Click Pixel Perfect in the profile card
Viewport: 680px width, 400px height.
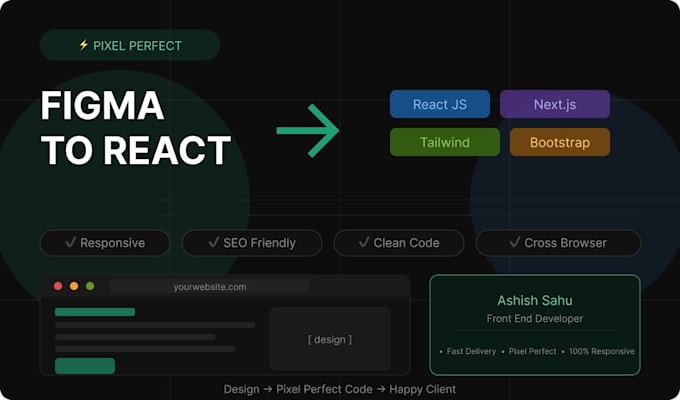(x=533, y=351)
